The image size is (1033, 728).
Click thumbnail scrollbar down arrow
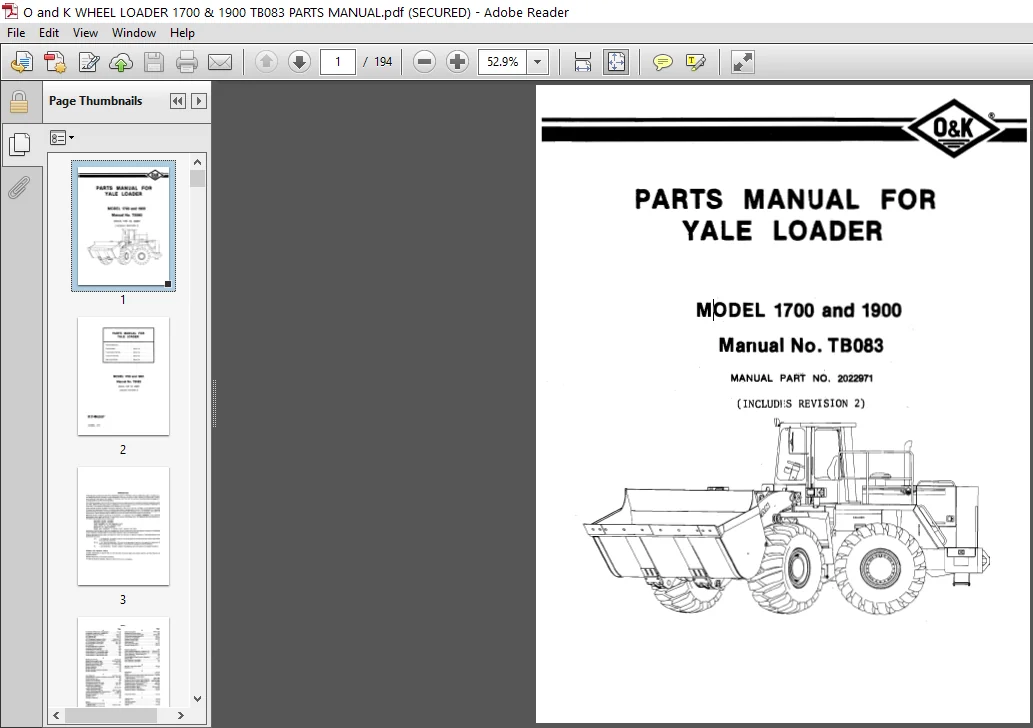[x=198, y=699]
